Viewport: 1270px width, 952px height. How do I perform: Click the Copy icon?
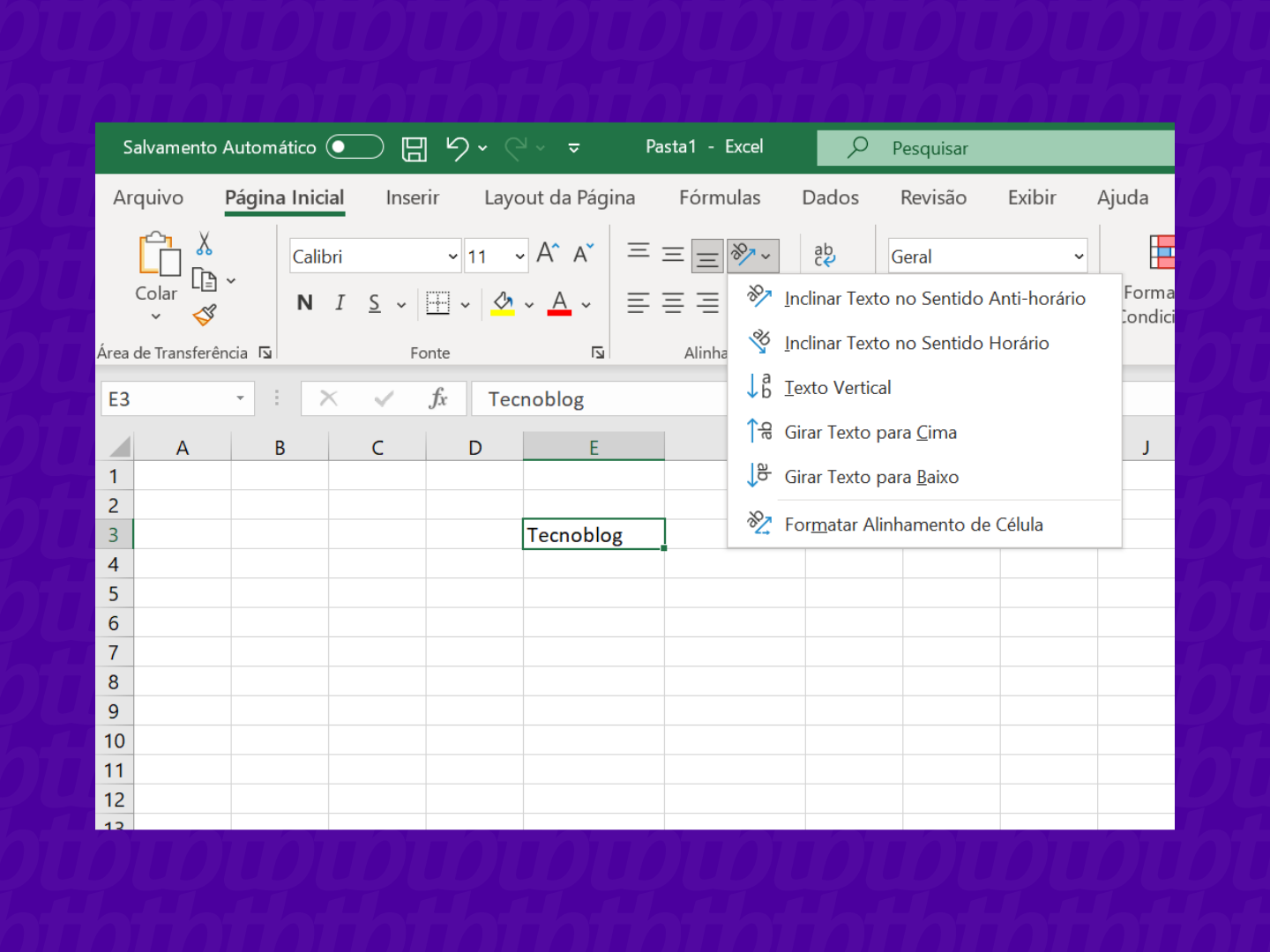pyautogui.click(x=205, y=280)
